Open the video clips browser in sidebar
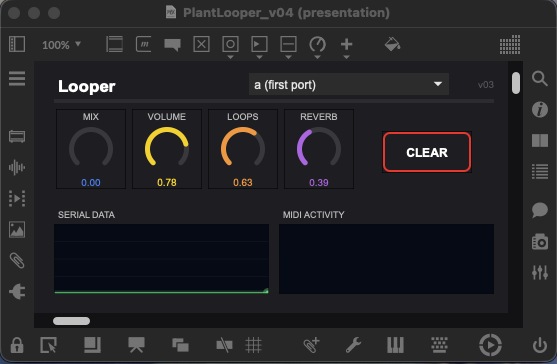Image resolution: width=557 pixels, height=364 pixels. [17, 199]
